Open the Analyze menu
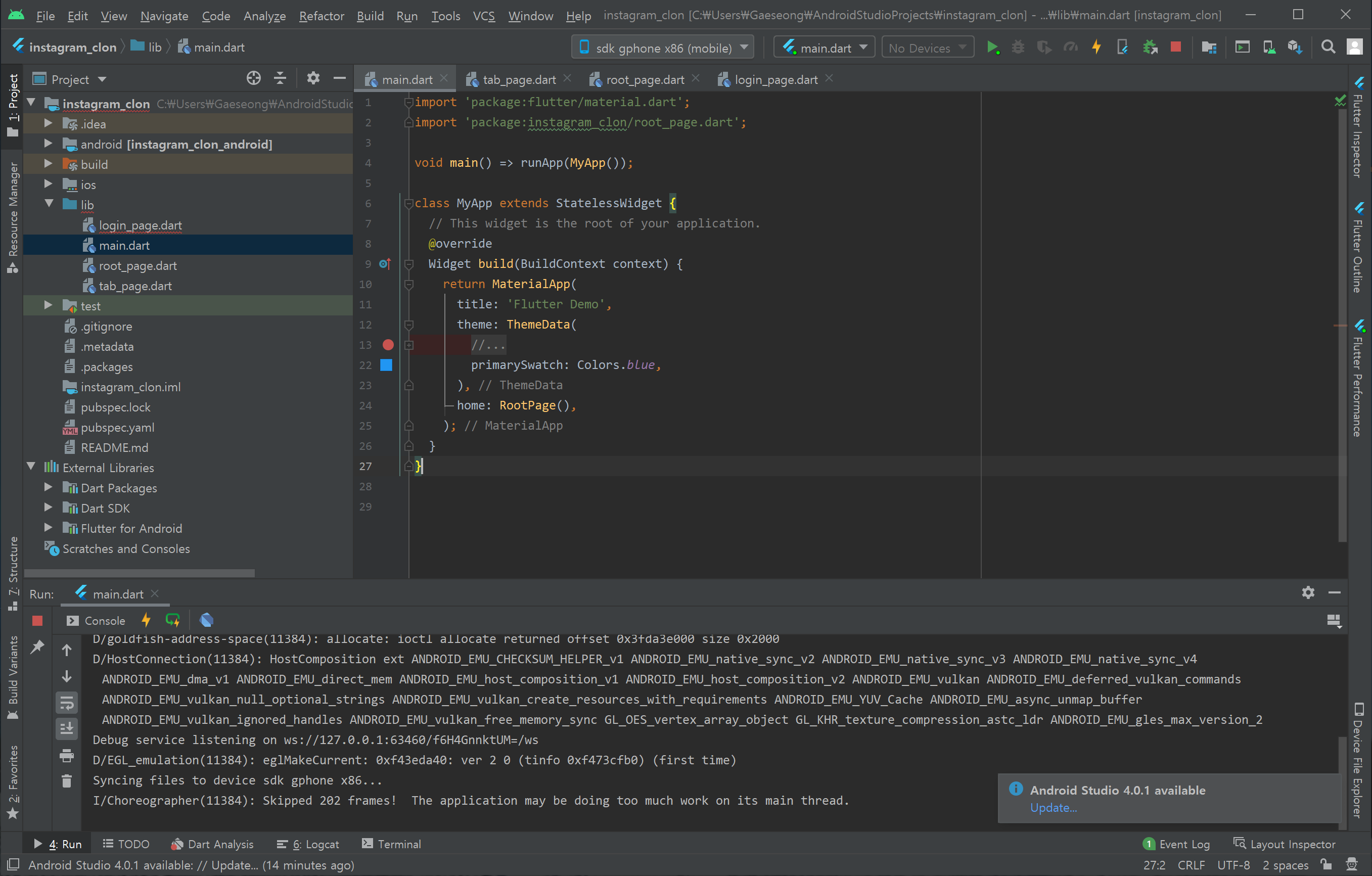Image resolution: width=1372 pixels, height=876 pixels. click(264, 16)
